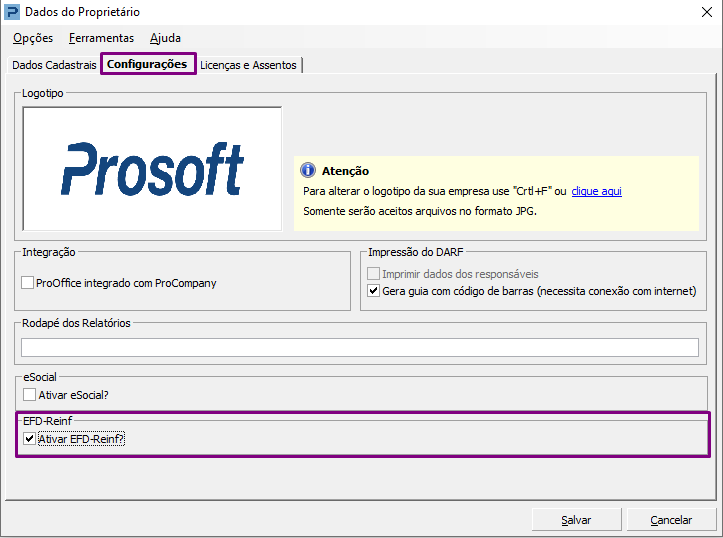Open the Opções menu
Viewport: 723px width, 538px height.
click(33, 38)
